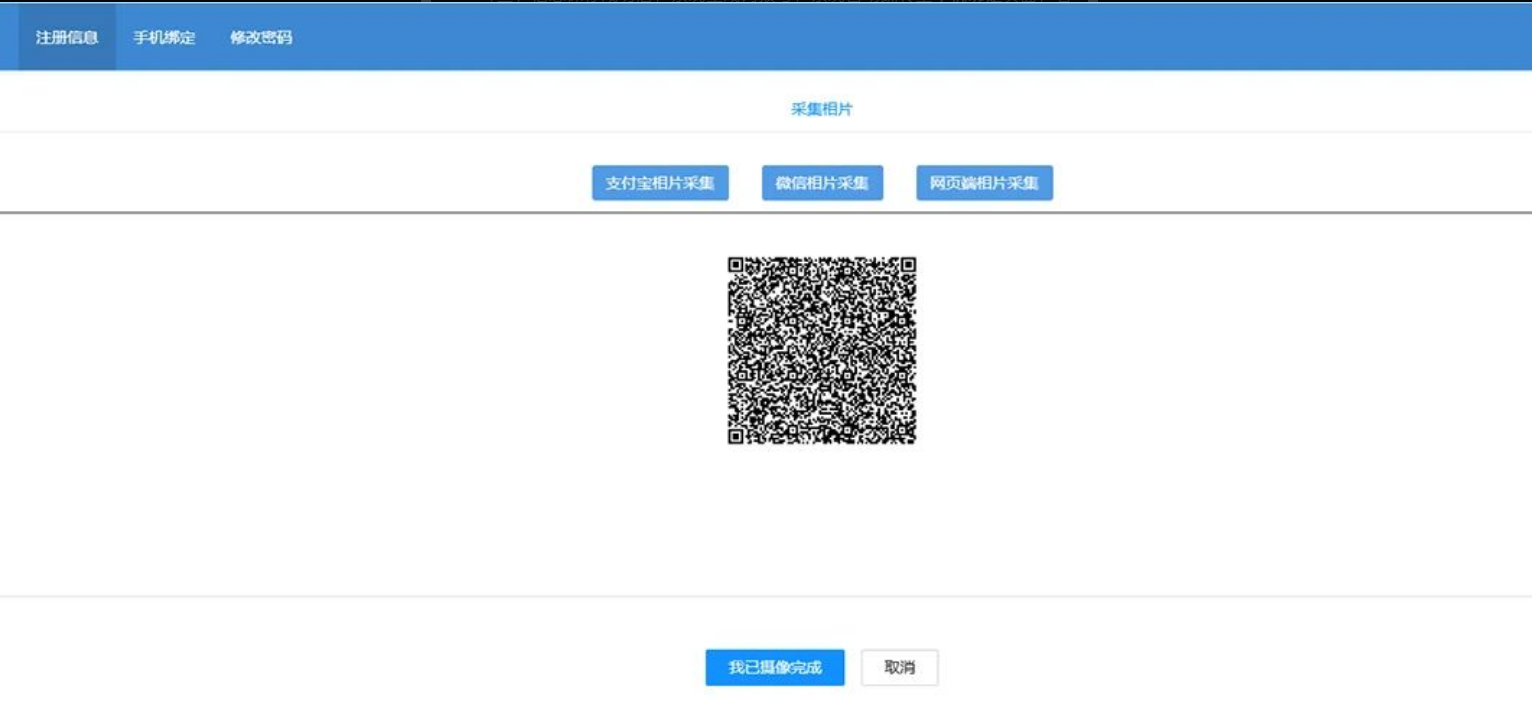Click the 采集相片 heading link
This screenshot has width=1532, height=708.
(821, 109)
